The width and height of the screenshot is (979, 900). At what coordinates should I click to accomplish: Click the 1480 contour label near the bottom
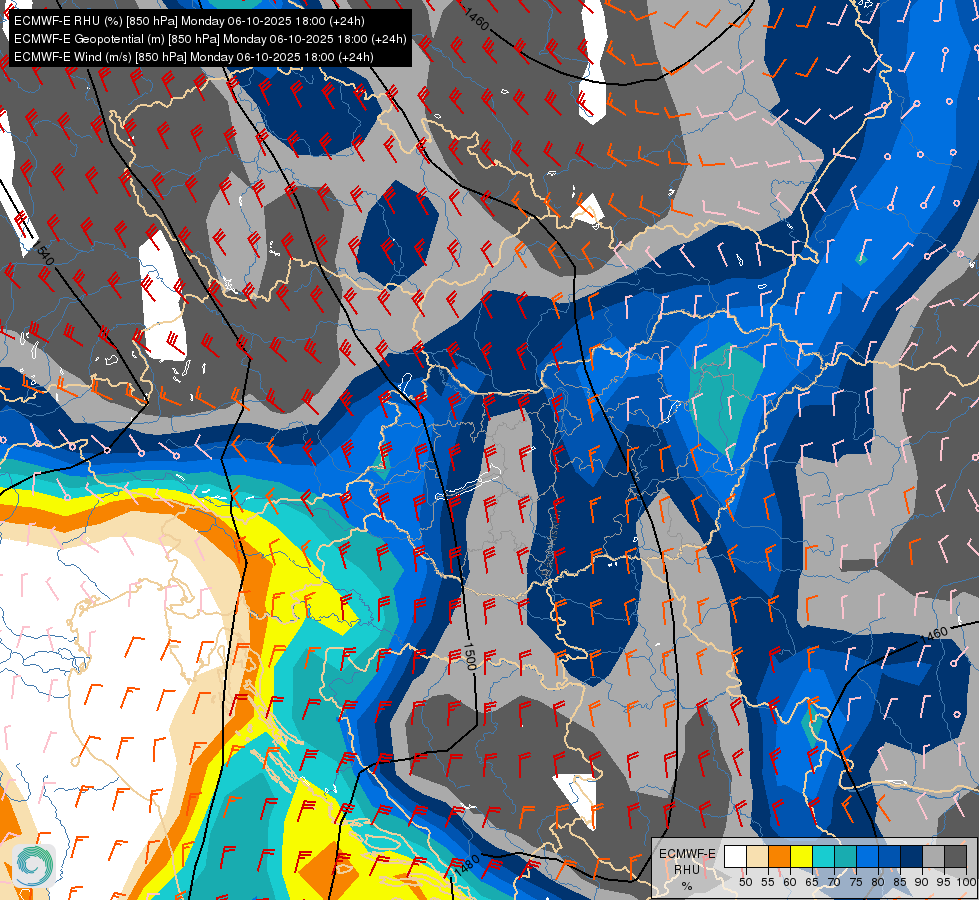[x=466, y=865]
